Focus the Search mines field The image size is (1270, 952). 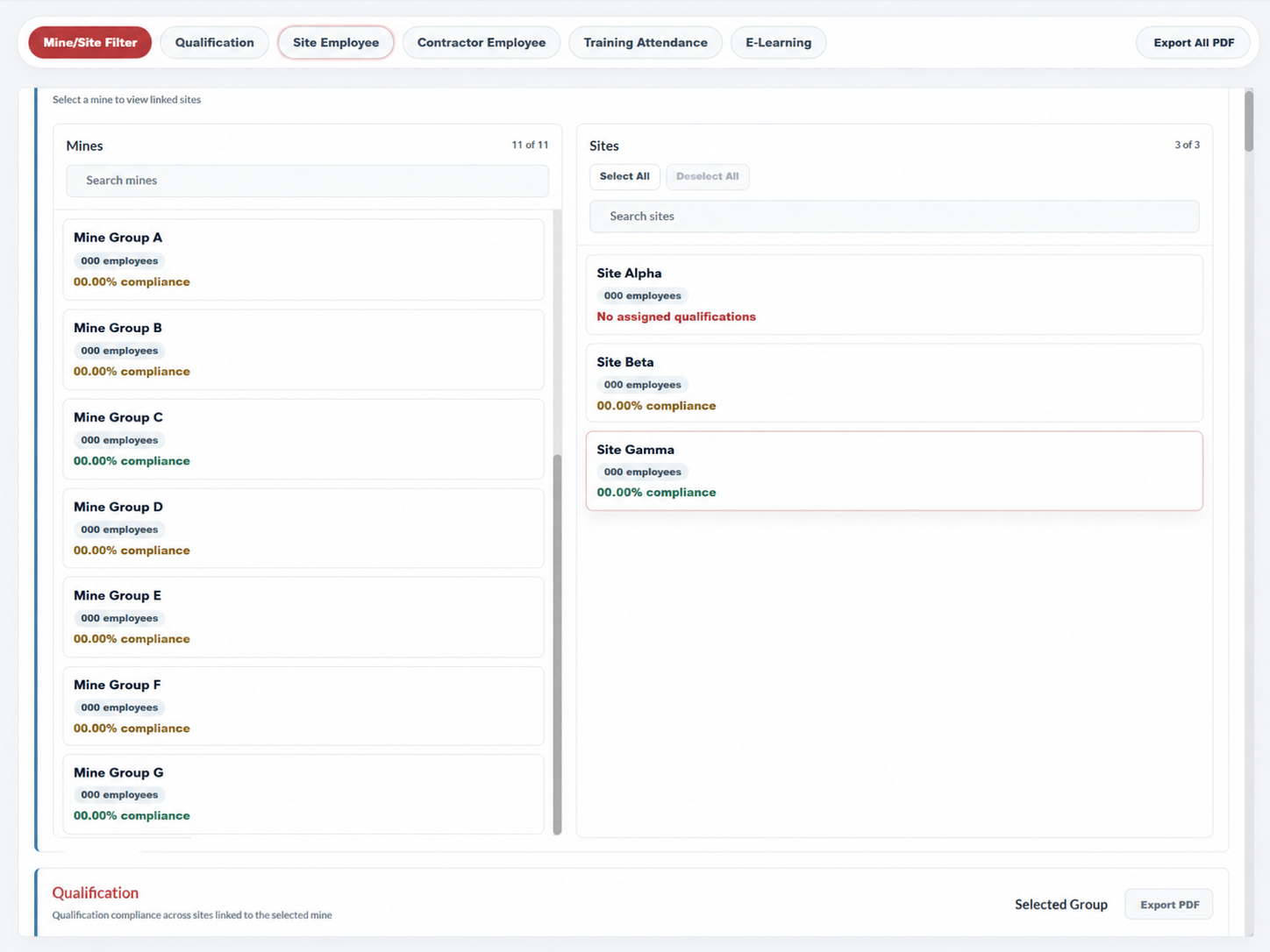[x=307, y=181]
